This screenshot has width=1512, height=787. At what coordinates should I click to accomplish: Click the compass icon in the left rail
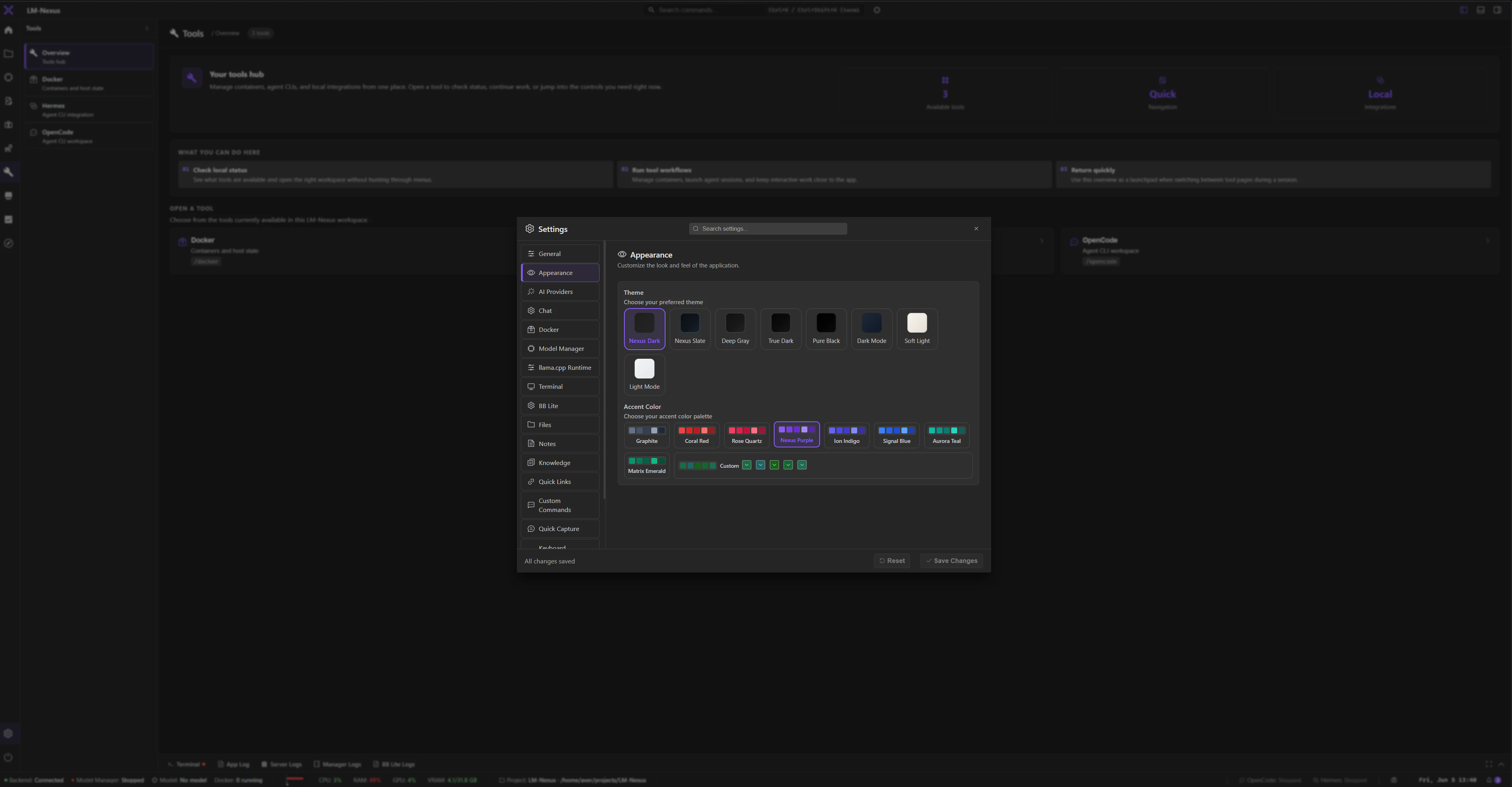click(8, 243)
